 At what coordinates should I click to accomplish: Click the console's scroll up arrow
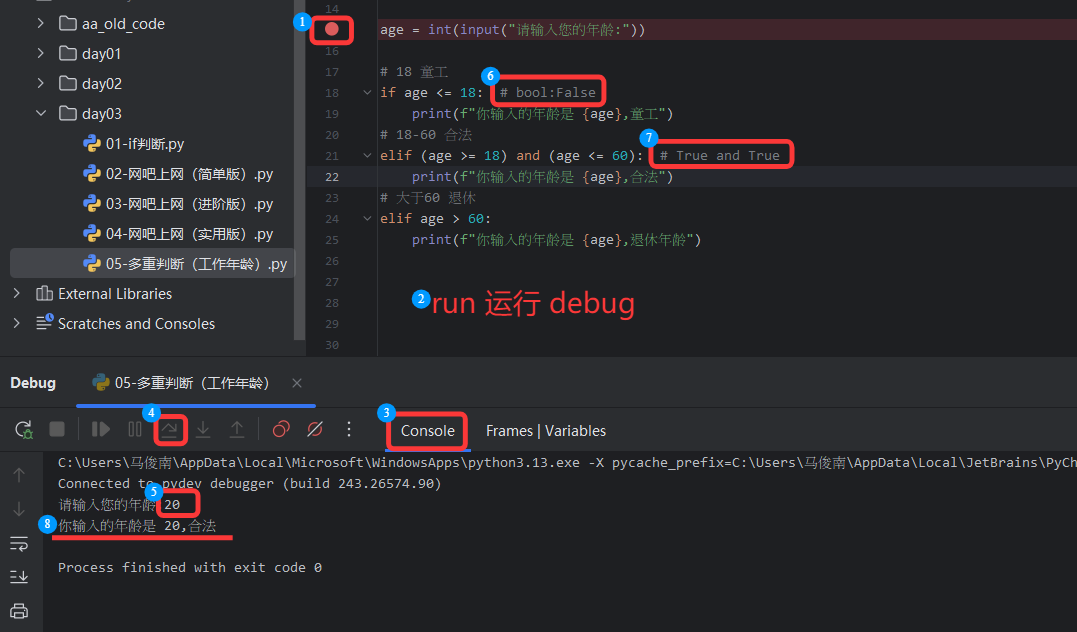[x=19, y=475]
